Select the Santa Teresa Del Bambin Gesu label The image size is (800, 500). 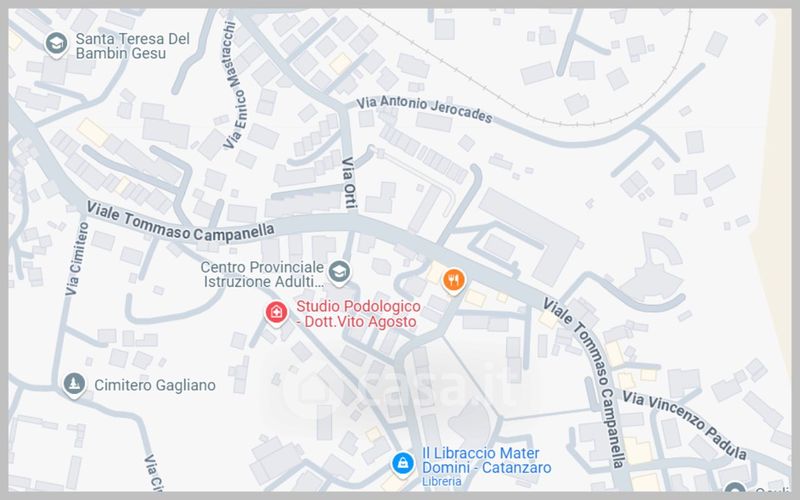(x=133, y=46)
